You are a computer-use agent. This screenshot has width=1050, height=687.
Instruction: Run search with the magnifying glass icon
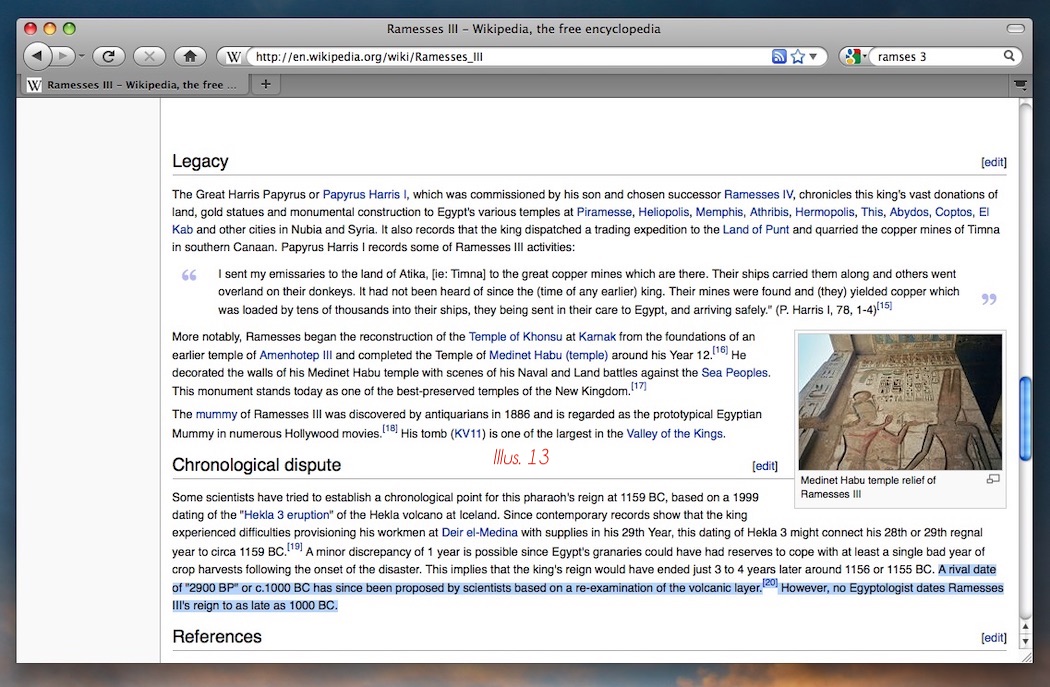[1009, 56]
